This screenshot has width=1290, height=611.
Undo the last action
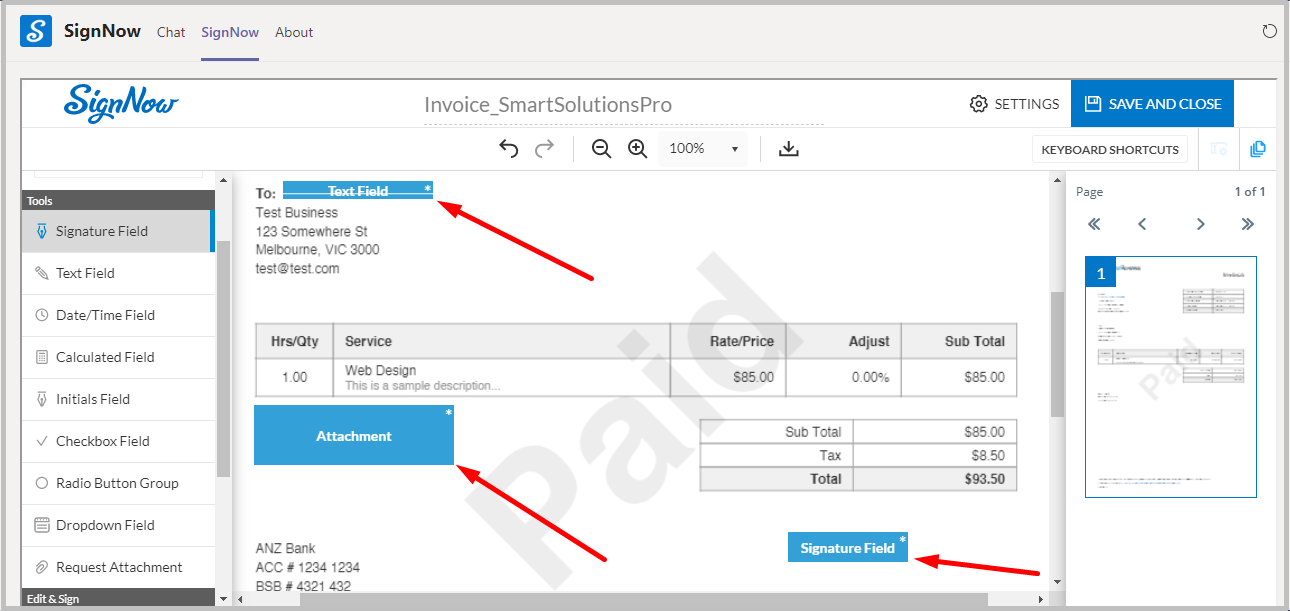tap(509, 149)
